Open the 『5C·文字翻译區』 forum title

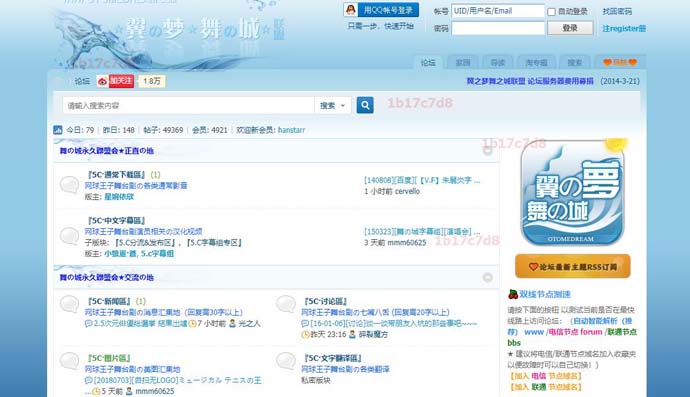click(333, 358)
